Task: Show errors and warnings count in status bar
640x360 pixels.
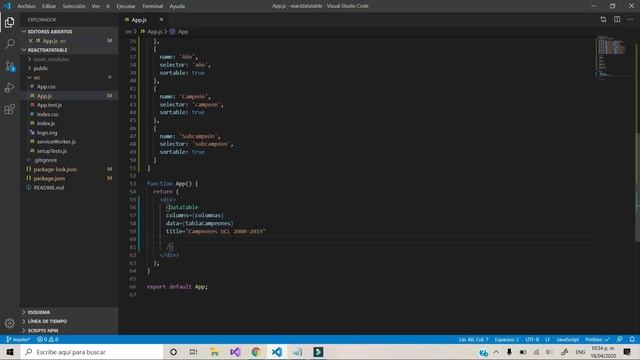Action: pyautogui.click(x=48, y=340)
